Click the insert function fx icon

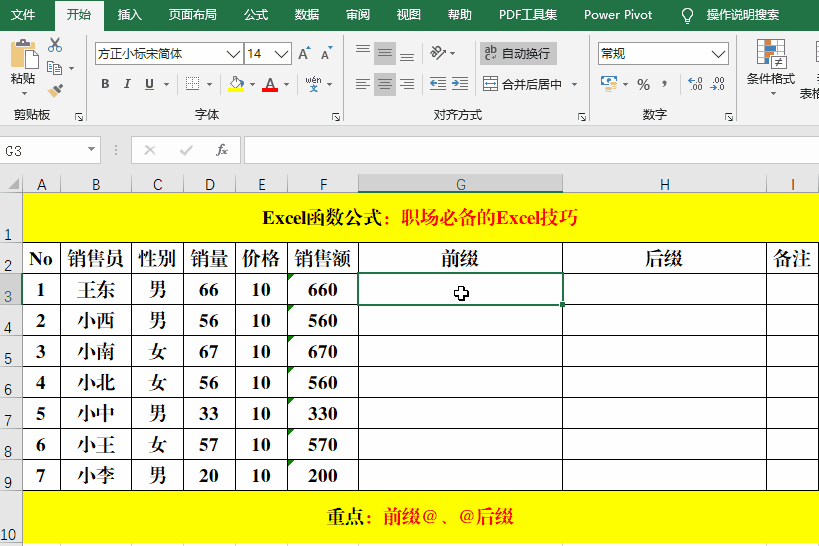pyautogui.click(x=222, y=150)
